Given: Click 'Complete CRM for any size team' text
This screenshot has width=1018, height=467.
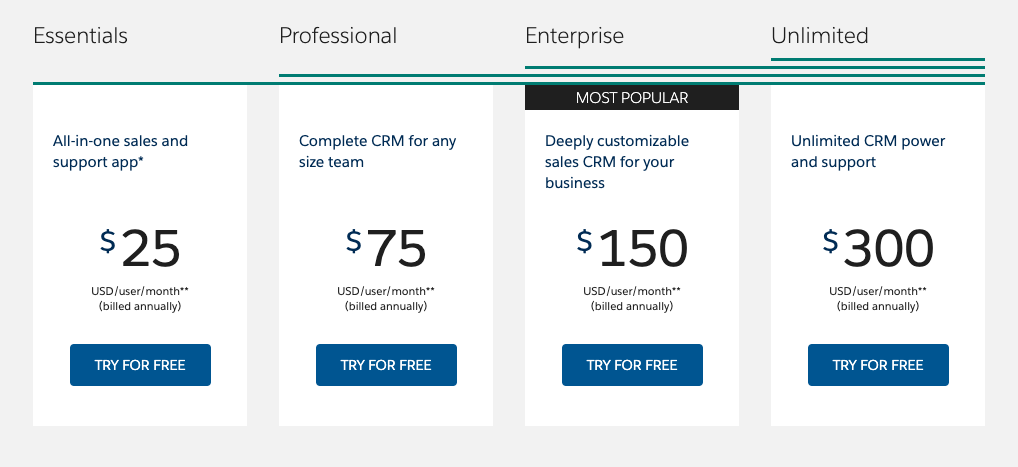Looking at the screenshot, I should (x=377, y=151).
